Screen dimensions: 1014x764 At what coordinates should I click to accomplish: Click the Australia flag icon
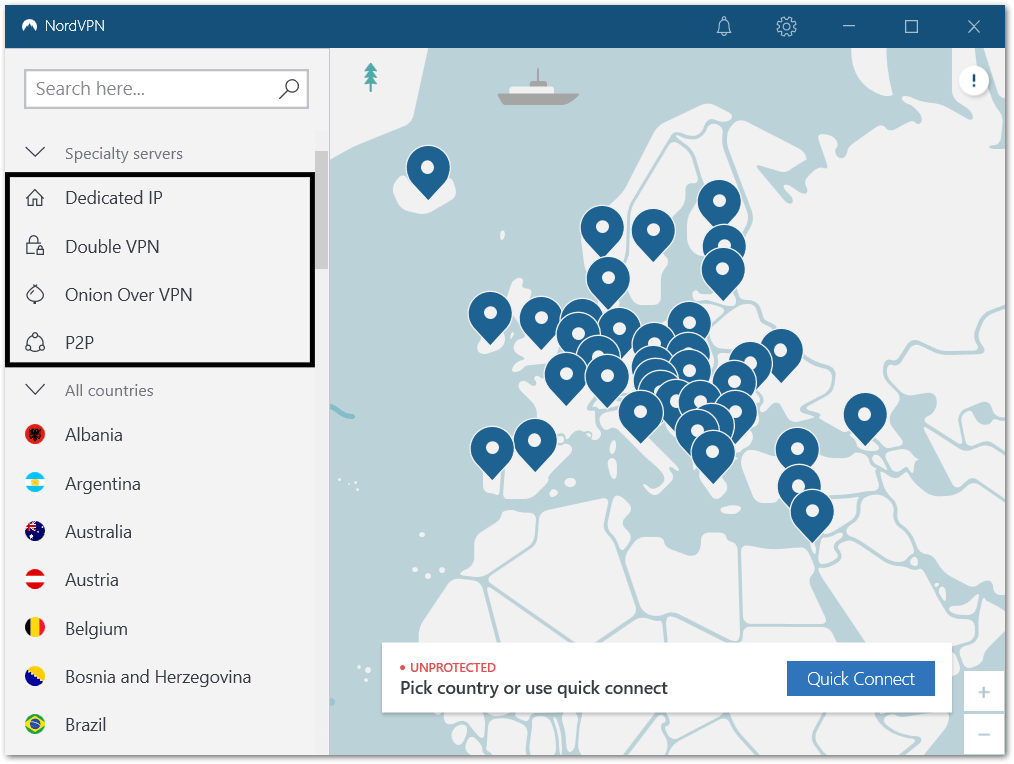click(35, 531)
